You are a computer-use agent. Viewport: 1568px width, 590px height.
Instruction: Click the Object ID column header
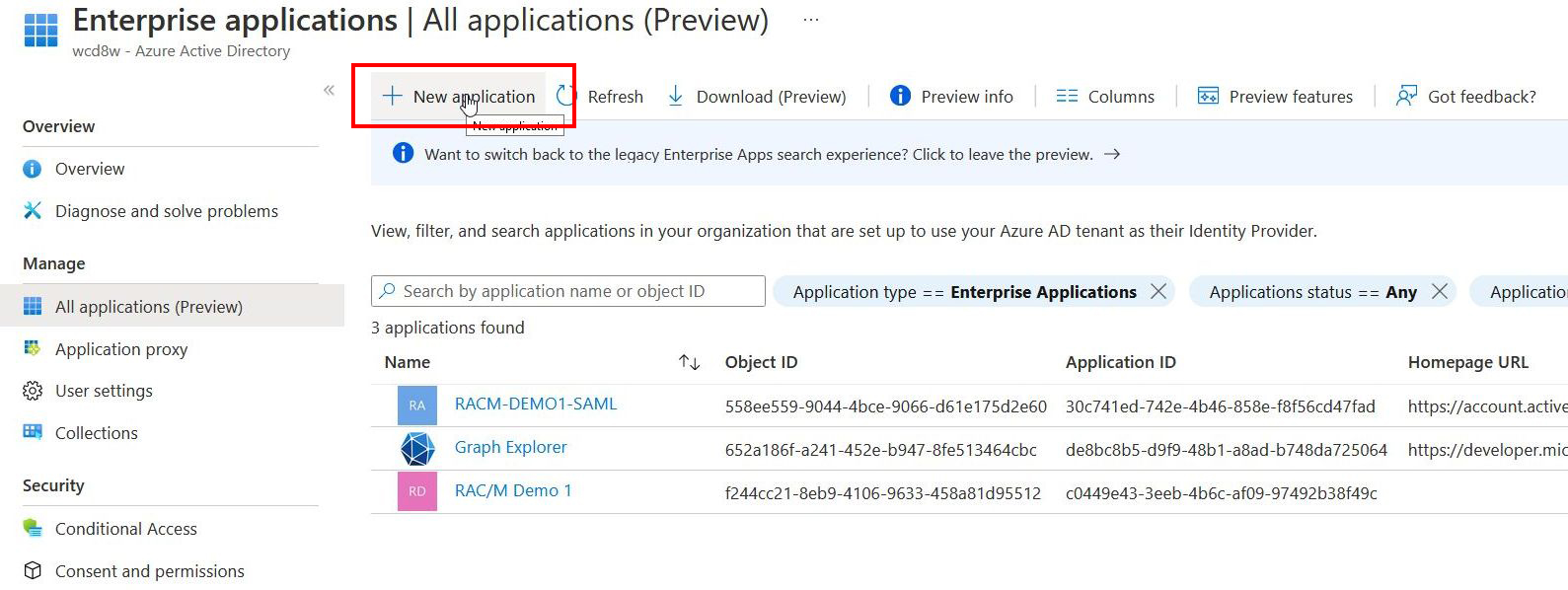pos(761,362)
